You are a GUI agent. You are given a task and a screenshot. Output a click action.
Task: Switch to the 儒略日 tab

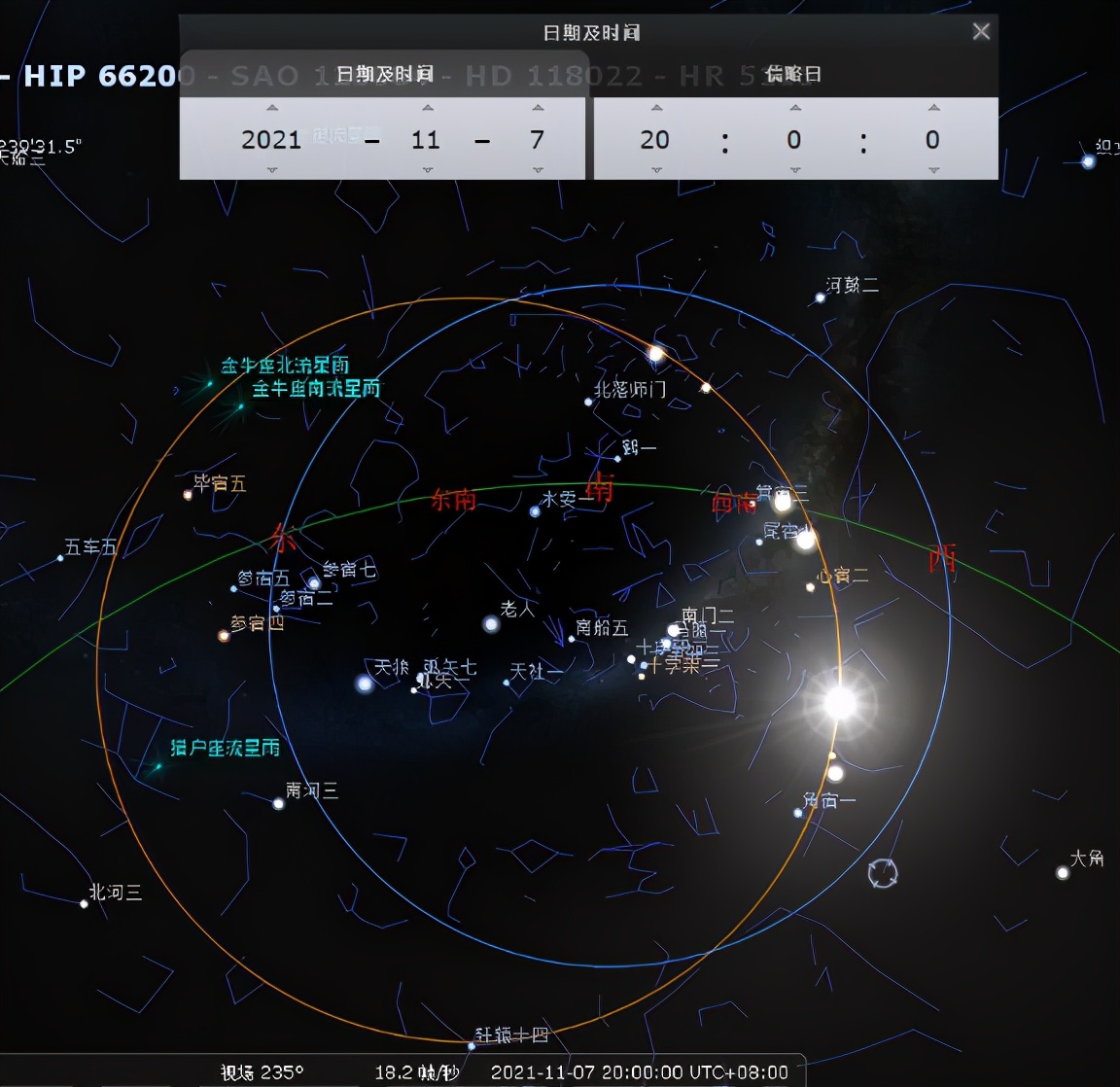793,74
